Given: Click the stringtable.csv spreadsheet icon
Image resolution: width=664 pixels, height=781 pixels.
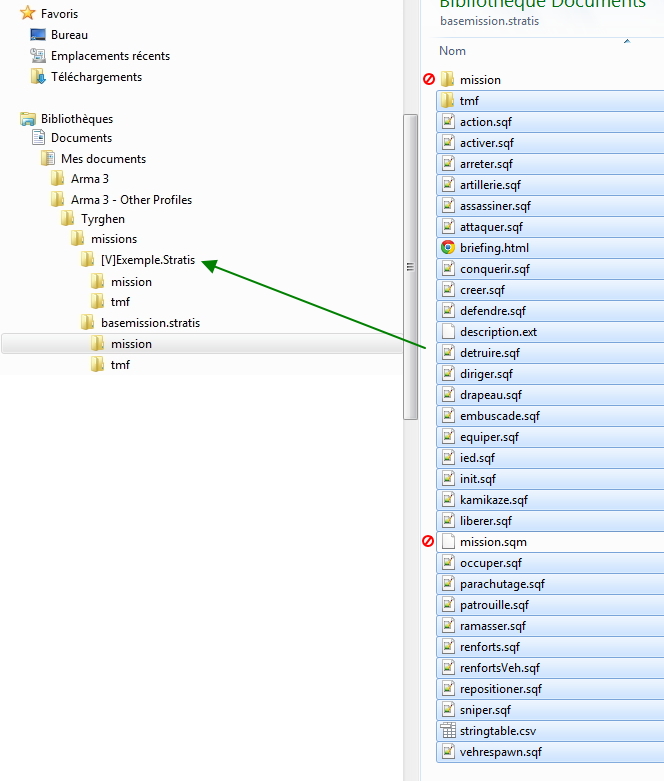Looking at the screenshot, I should pyautogui.click(x=448, y=731).
